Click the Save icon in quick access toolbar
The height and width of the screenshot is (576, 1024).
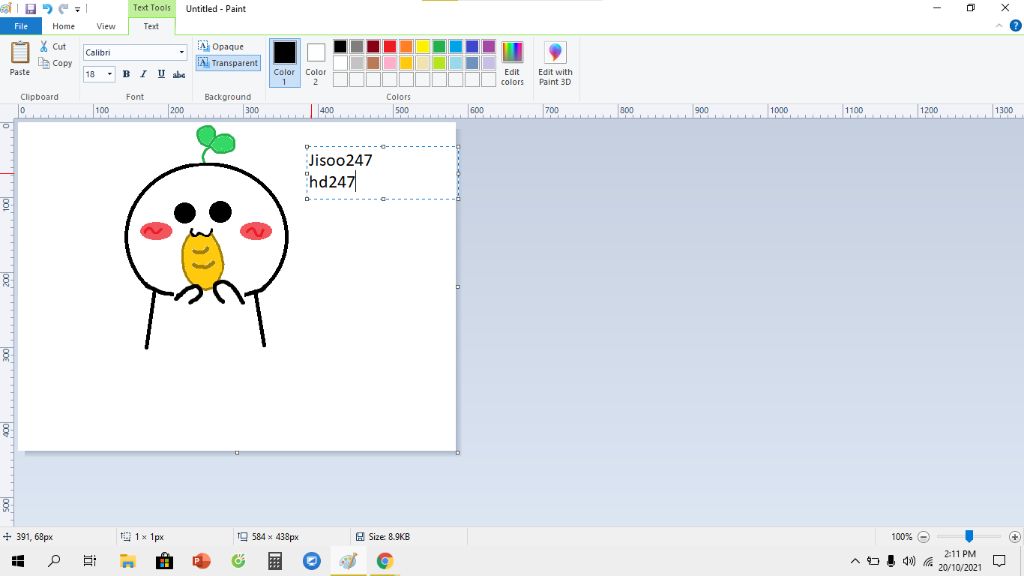point(30,9)
